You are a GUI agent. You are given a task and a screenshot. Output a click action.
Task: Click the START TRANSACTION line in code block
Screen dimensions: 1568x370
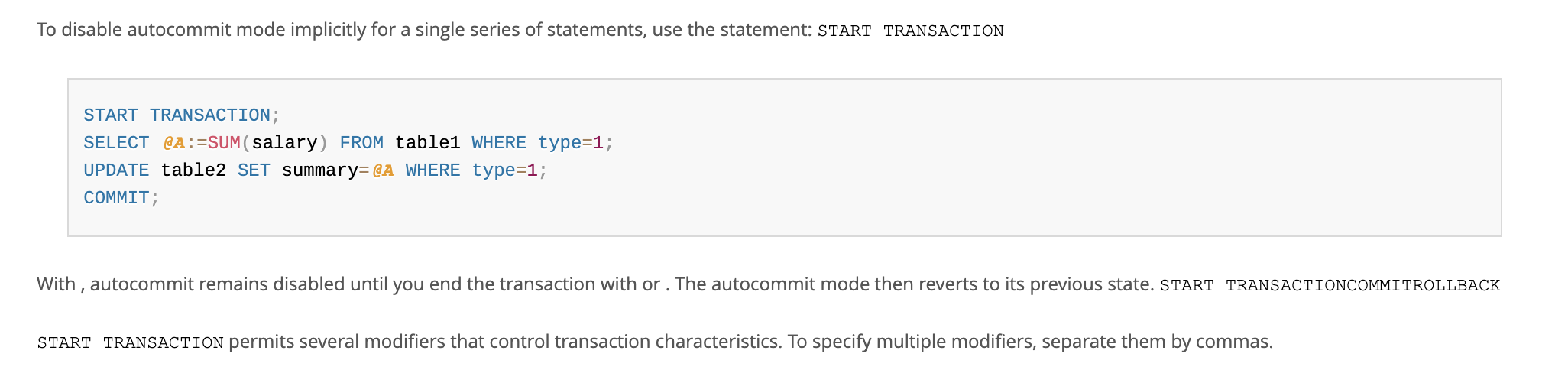click(182, 115)
